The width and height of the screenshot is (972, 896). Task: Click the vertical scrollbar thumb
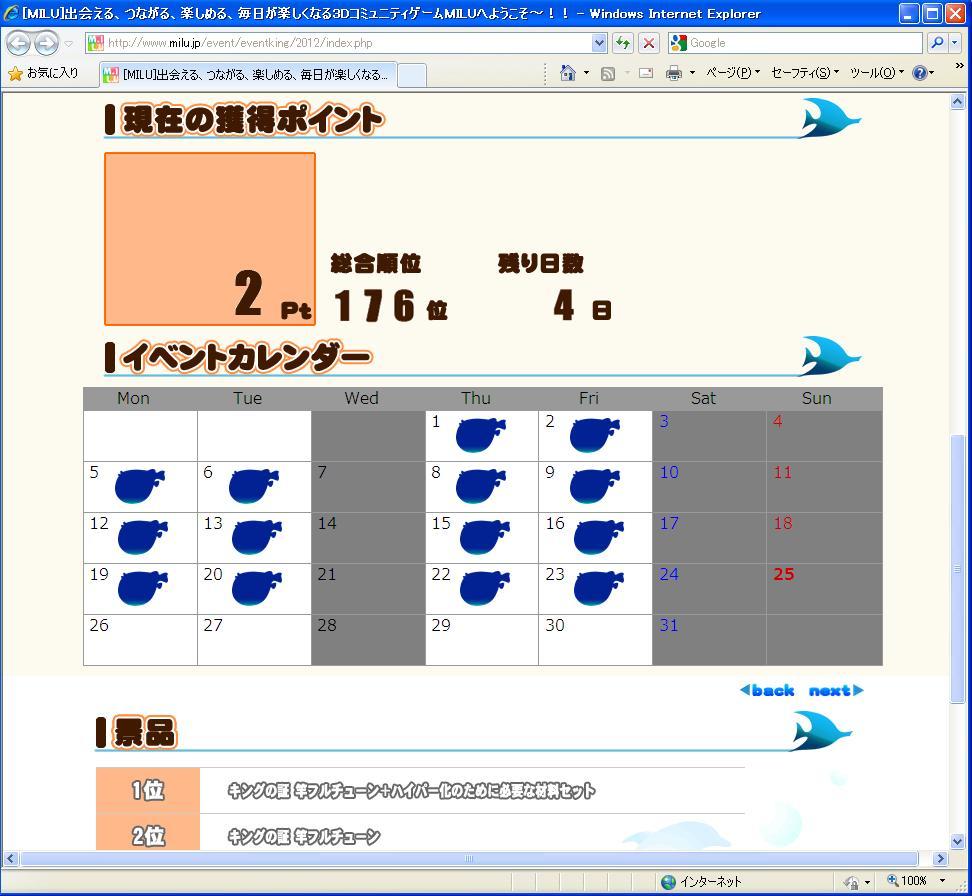pos(958,569)
